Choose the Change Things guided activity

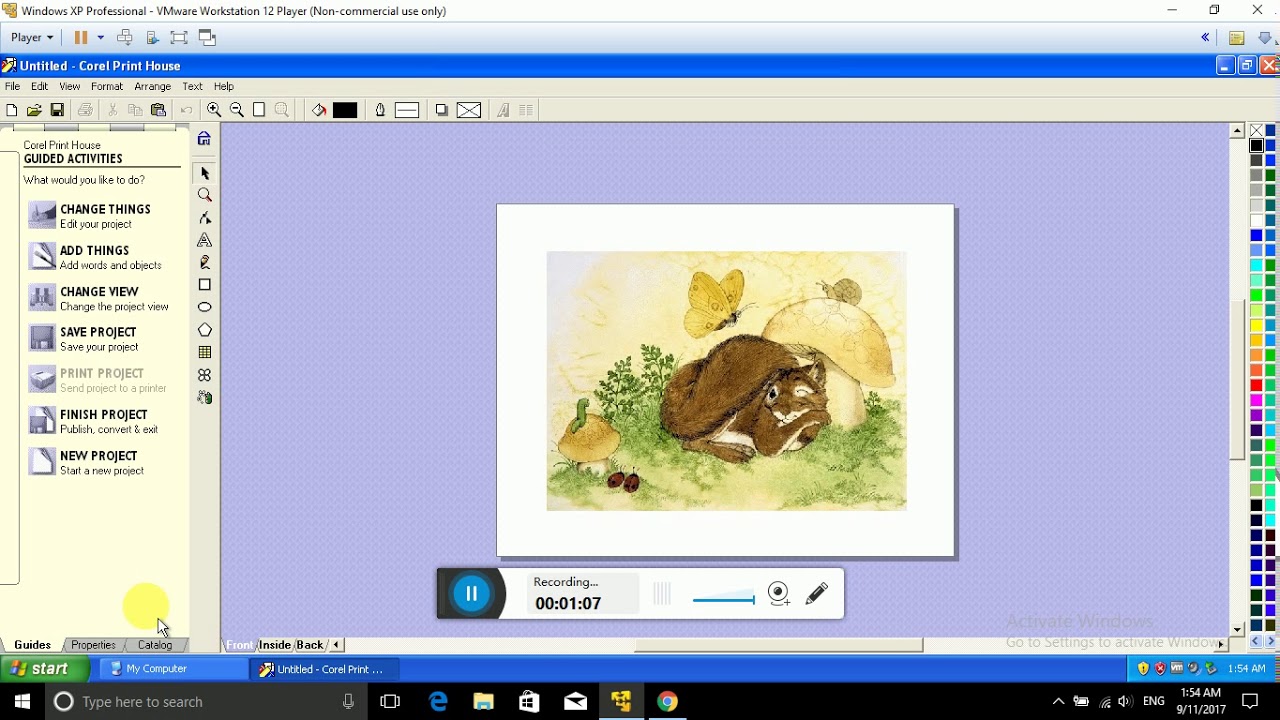coord(90,216)
